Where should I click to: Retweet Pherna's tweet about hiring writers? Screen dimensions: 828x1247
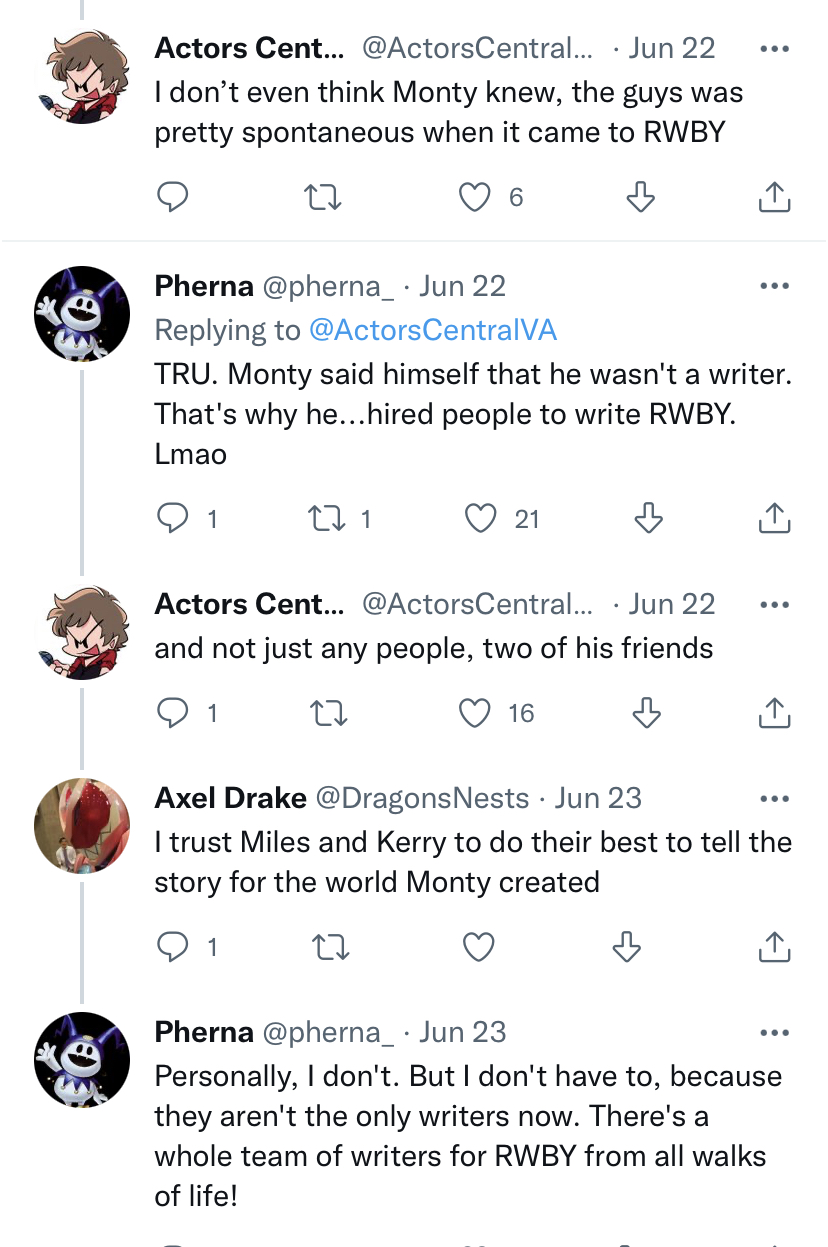coord(325,518)
